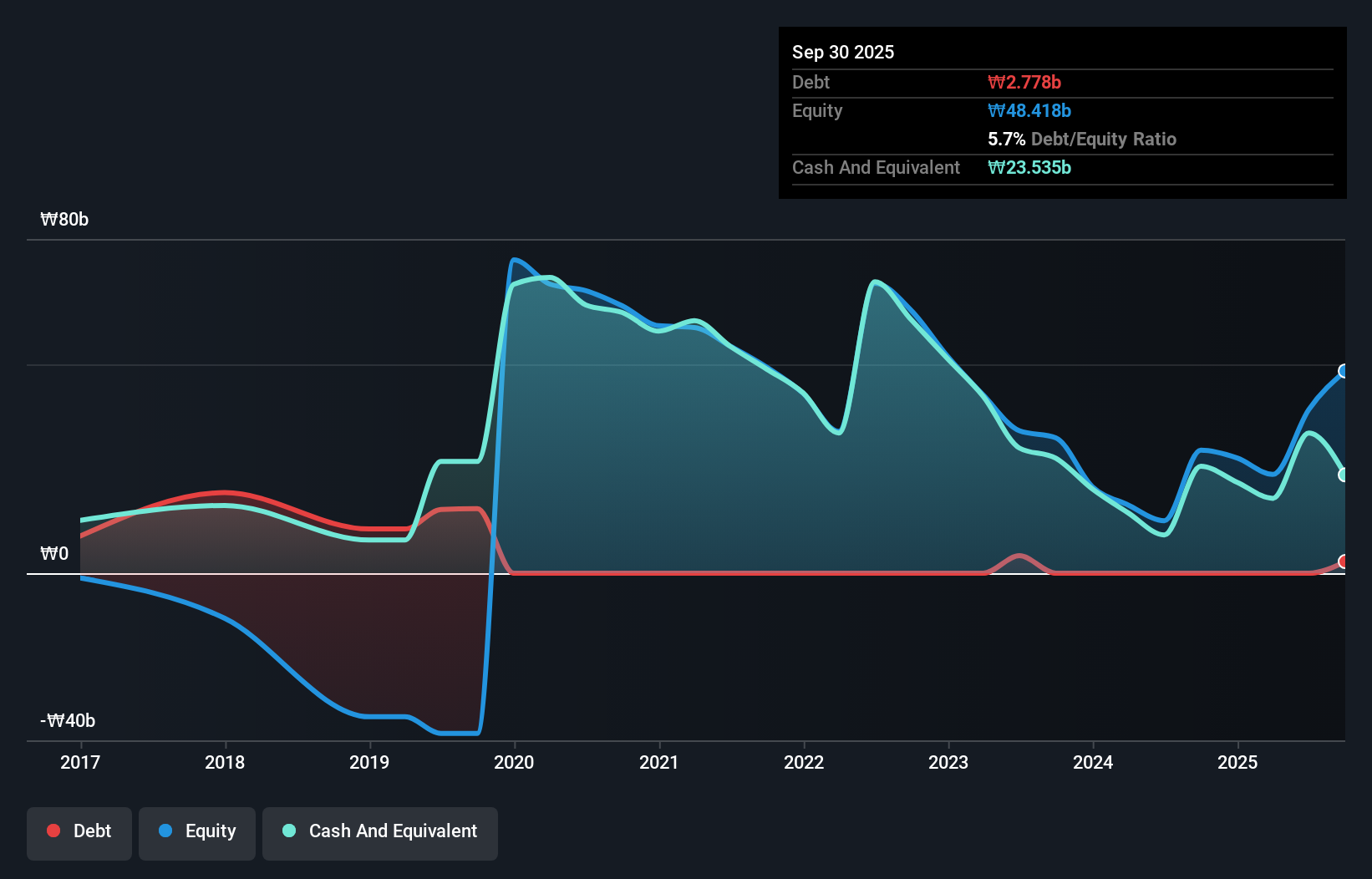Image resolution: width=1372 pixels, height=879 pixels.
Task: Click the 2022 equity peak on the chart
Action: (x=874, y=284)
